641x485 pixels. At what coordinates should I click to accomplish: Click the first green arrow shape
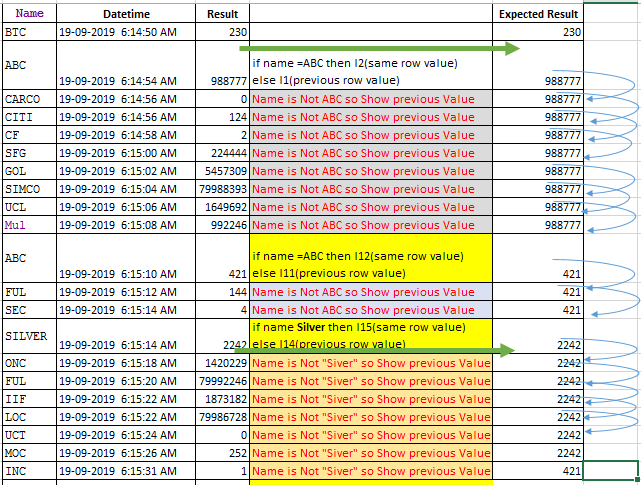tap(379, 49)
